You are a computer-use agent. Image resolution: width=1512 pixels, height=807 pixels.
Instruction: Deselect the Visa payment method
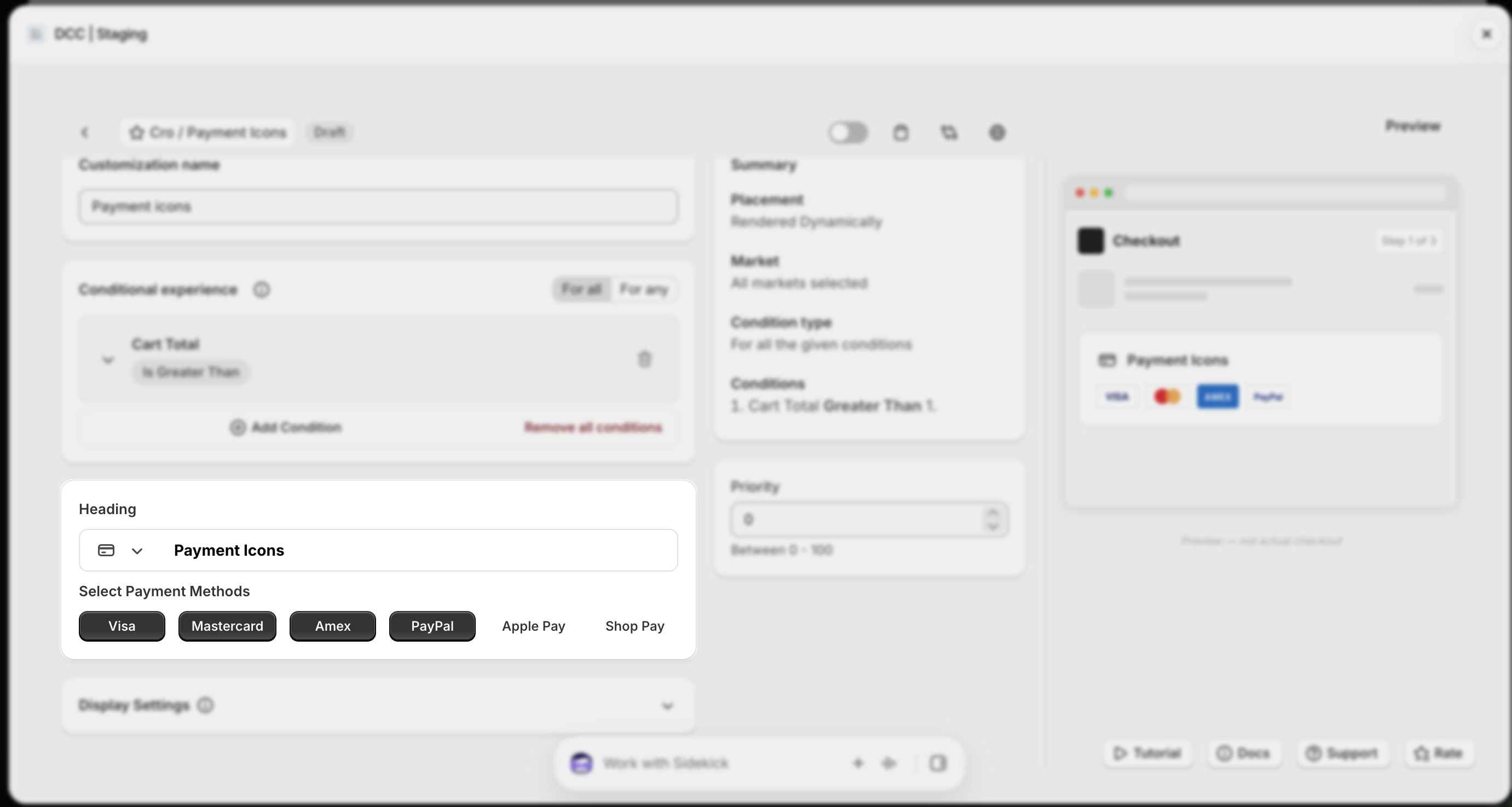coord(122,626)
